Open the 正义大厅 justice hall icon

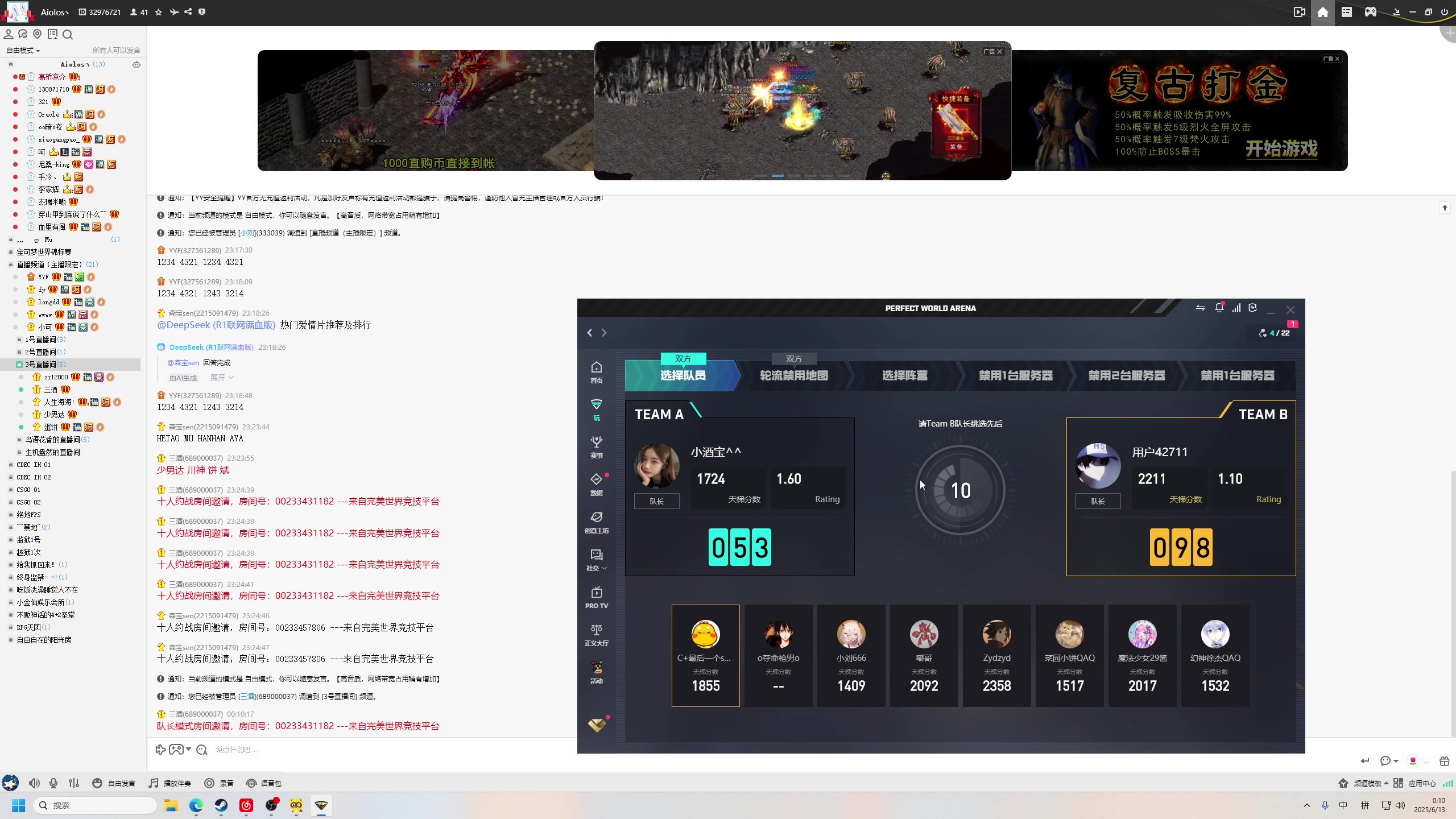(x=596, y=635)
